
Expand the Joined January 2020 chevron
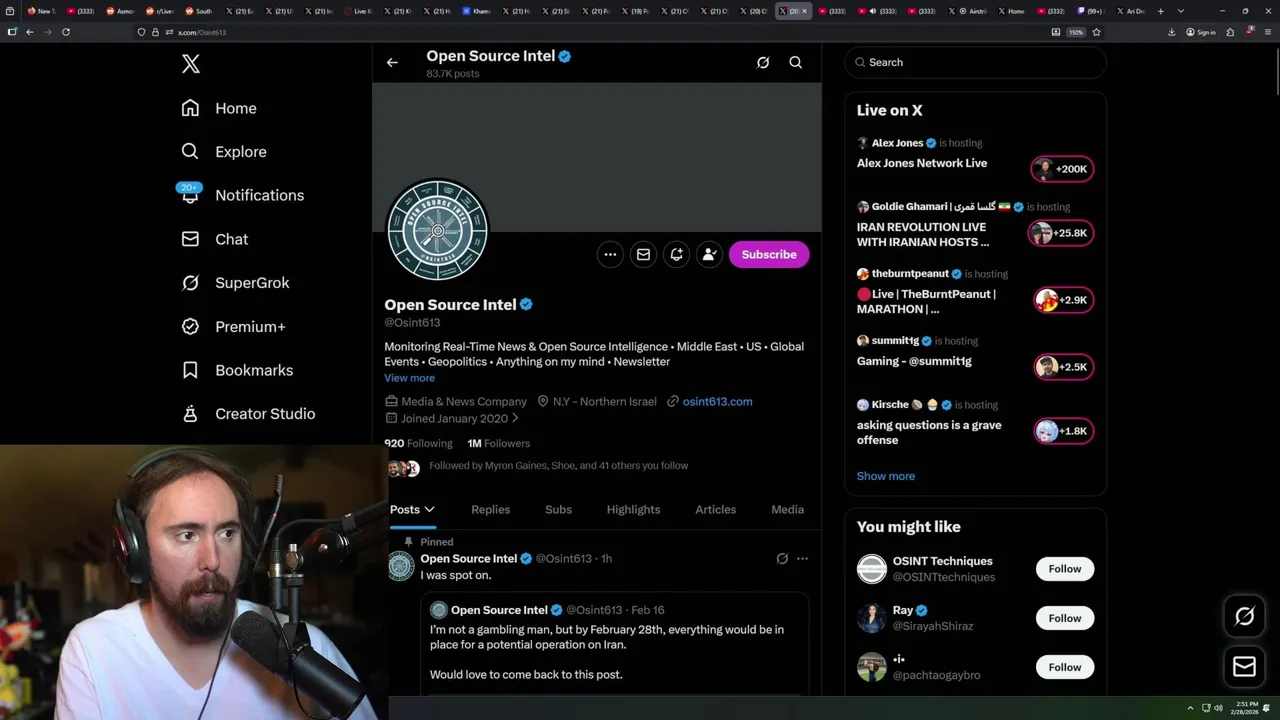coord(515,418)
